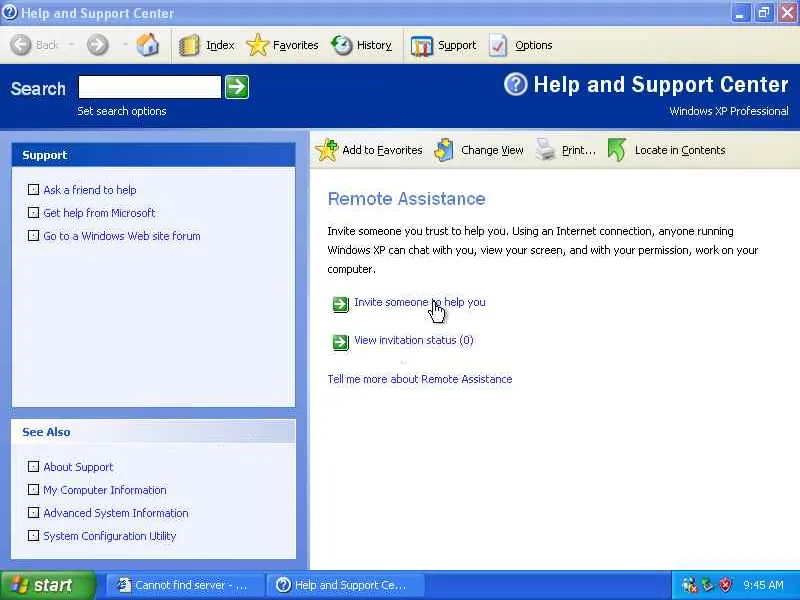Click green arrow beside Invite someone

(340, 304)
